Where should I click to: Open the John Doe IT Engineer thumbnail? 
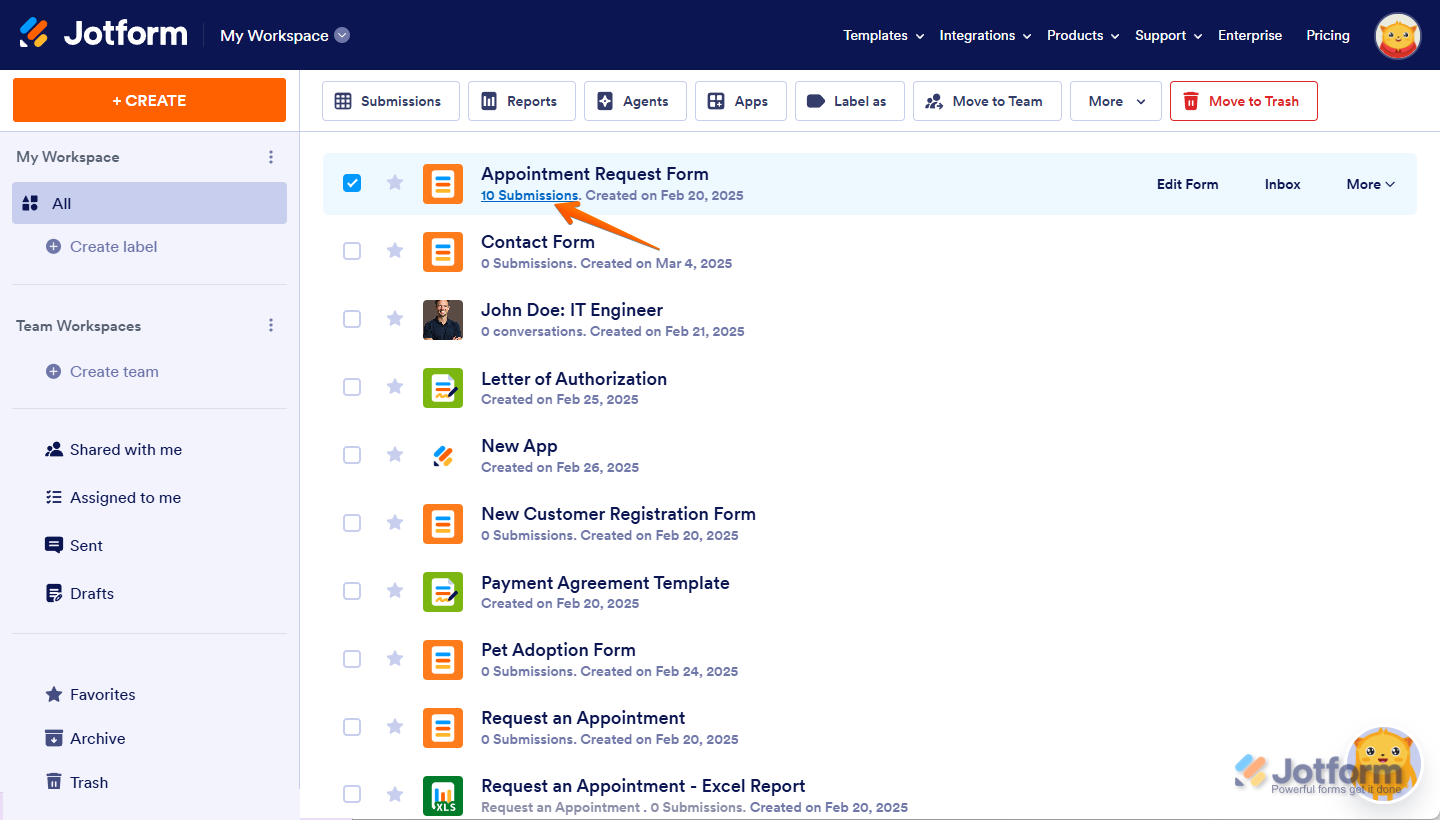tap(443, 320)
